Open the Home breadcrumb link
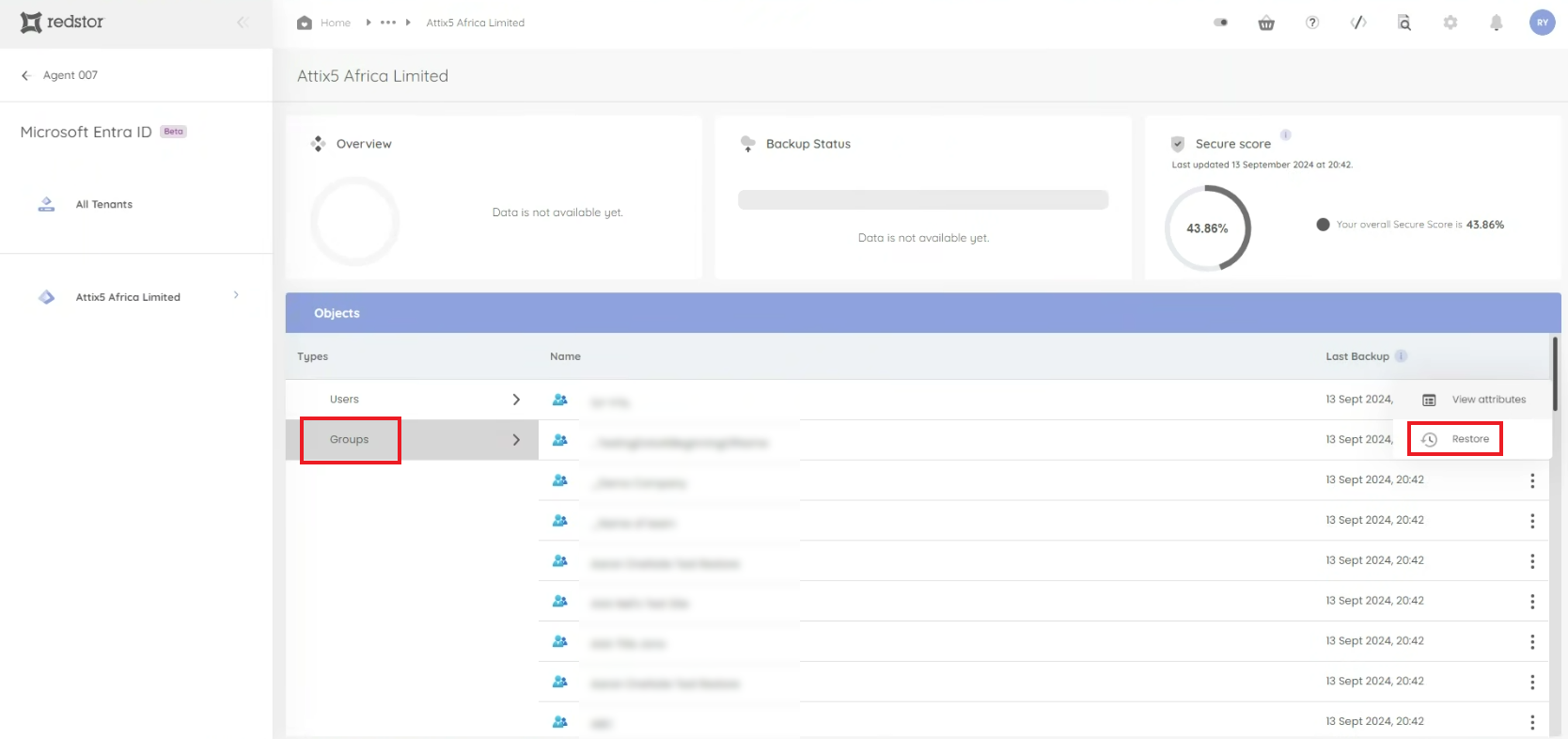The image size is (1568, 739). click(336, 23)
